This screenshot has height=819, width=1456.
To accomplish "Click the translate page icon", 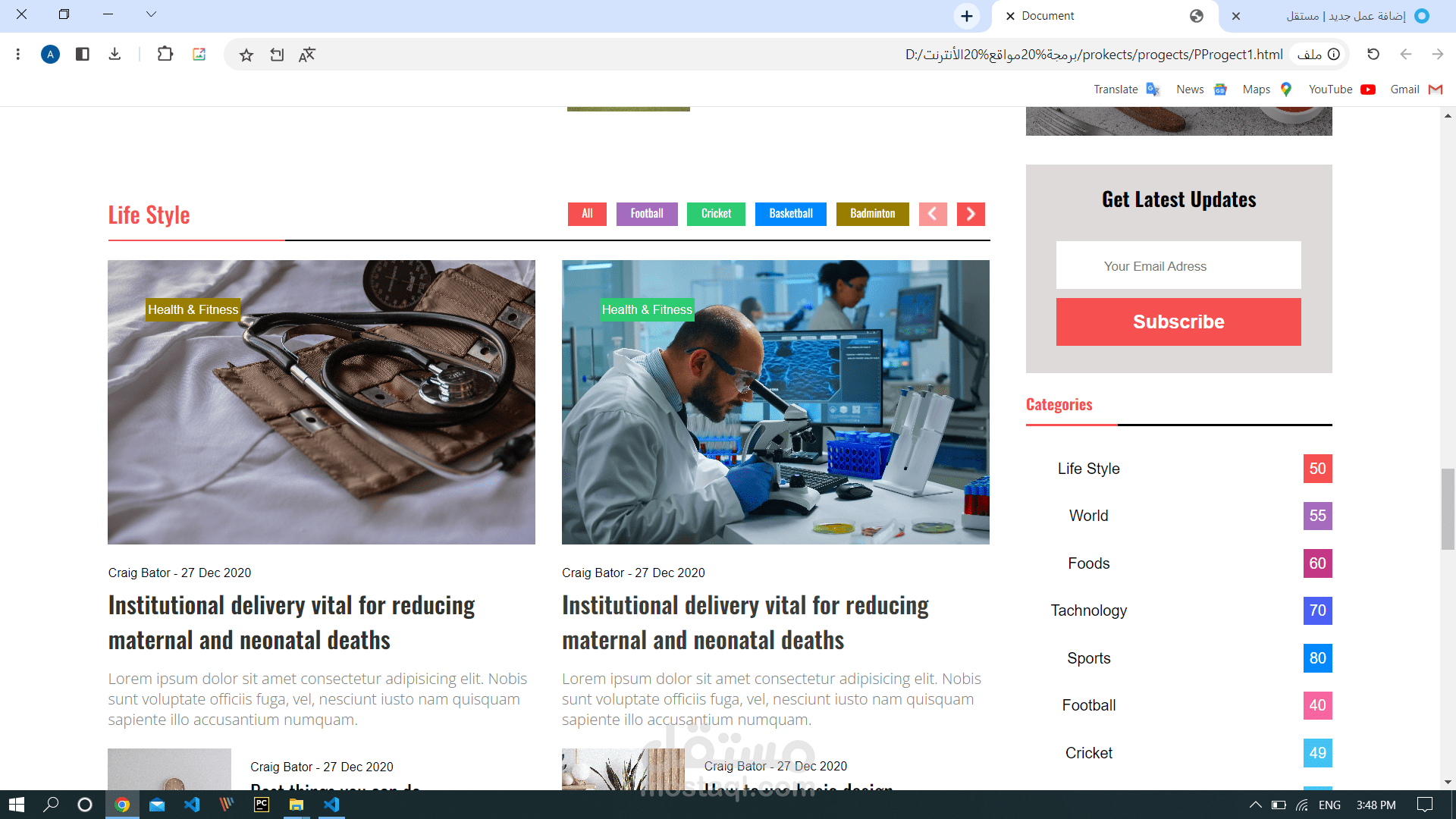I will click(x=307, y=55).
